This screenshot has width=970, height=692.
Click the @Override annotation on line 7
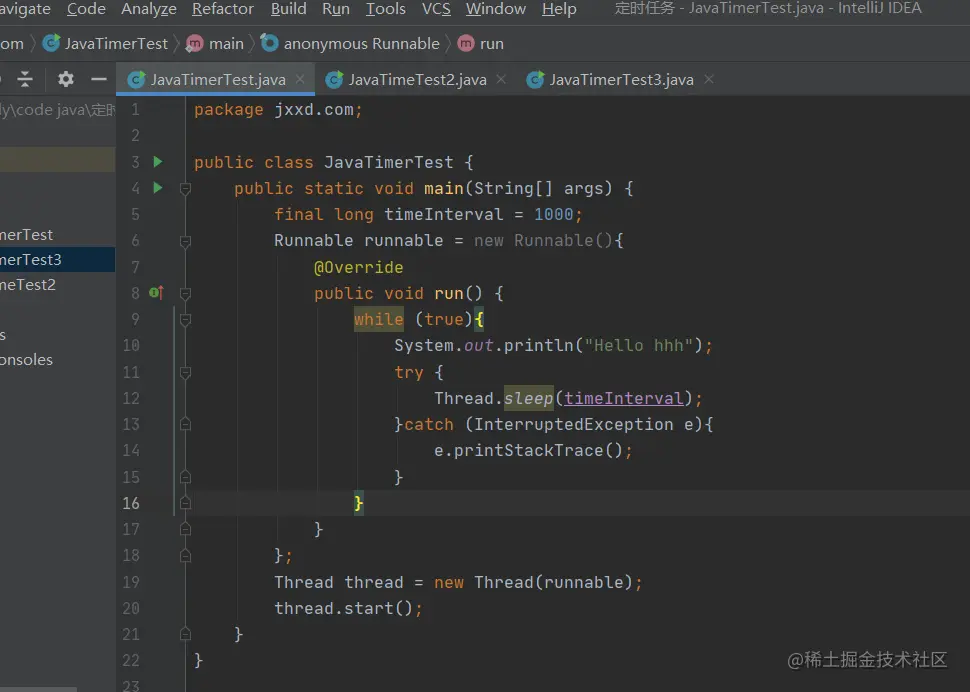[358, 267]
